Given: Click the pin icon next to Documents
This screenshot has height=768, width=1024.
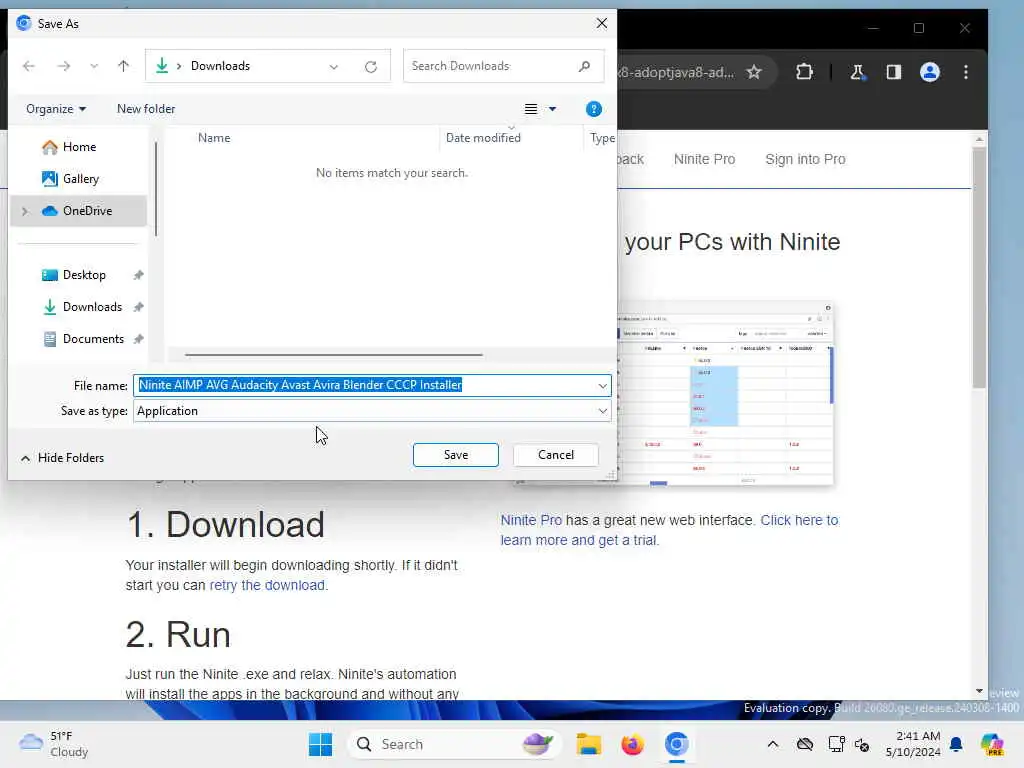Looking at the screenshot, I should coord(138,339).
